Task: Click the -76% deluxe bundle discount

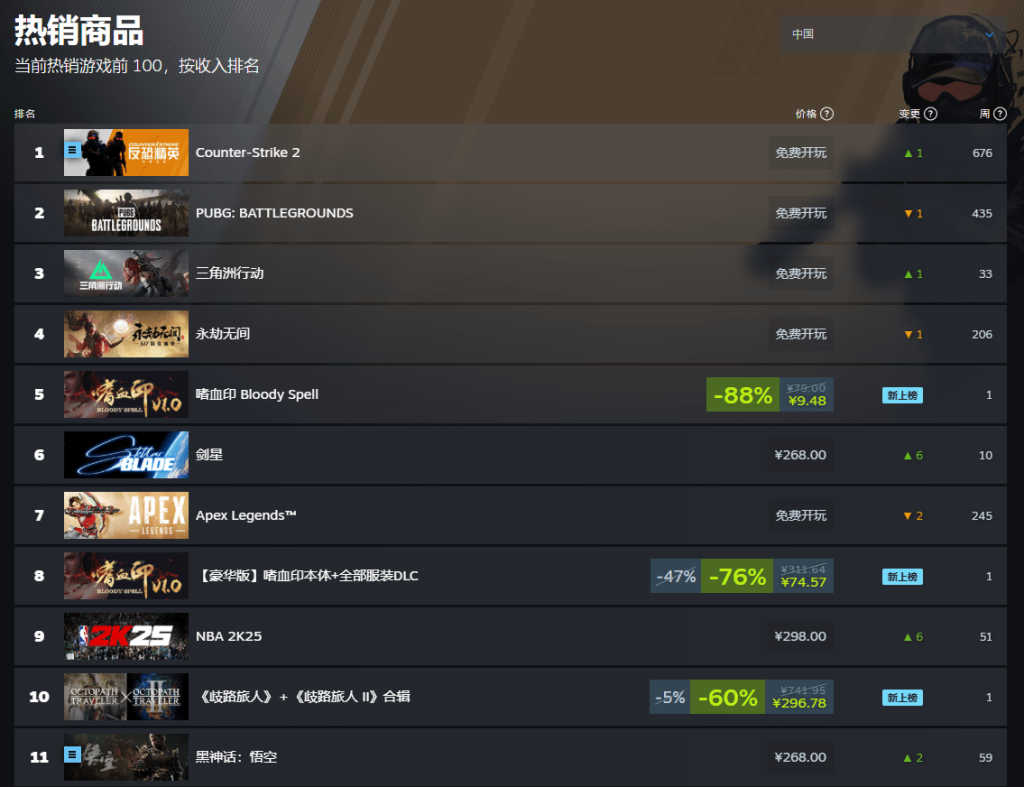Action: [737, 576]
